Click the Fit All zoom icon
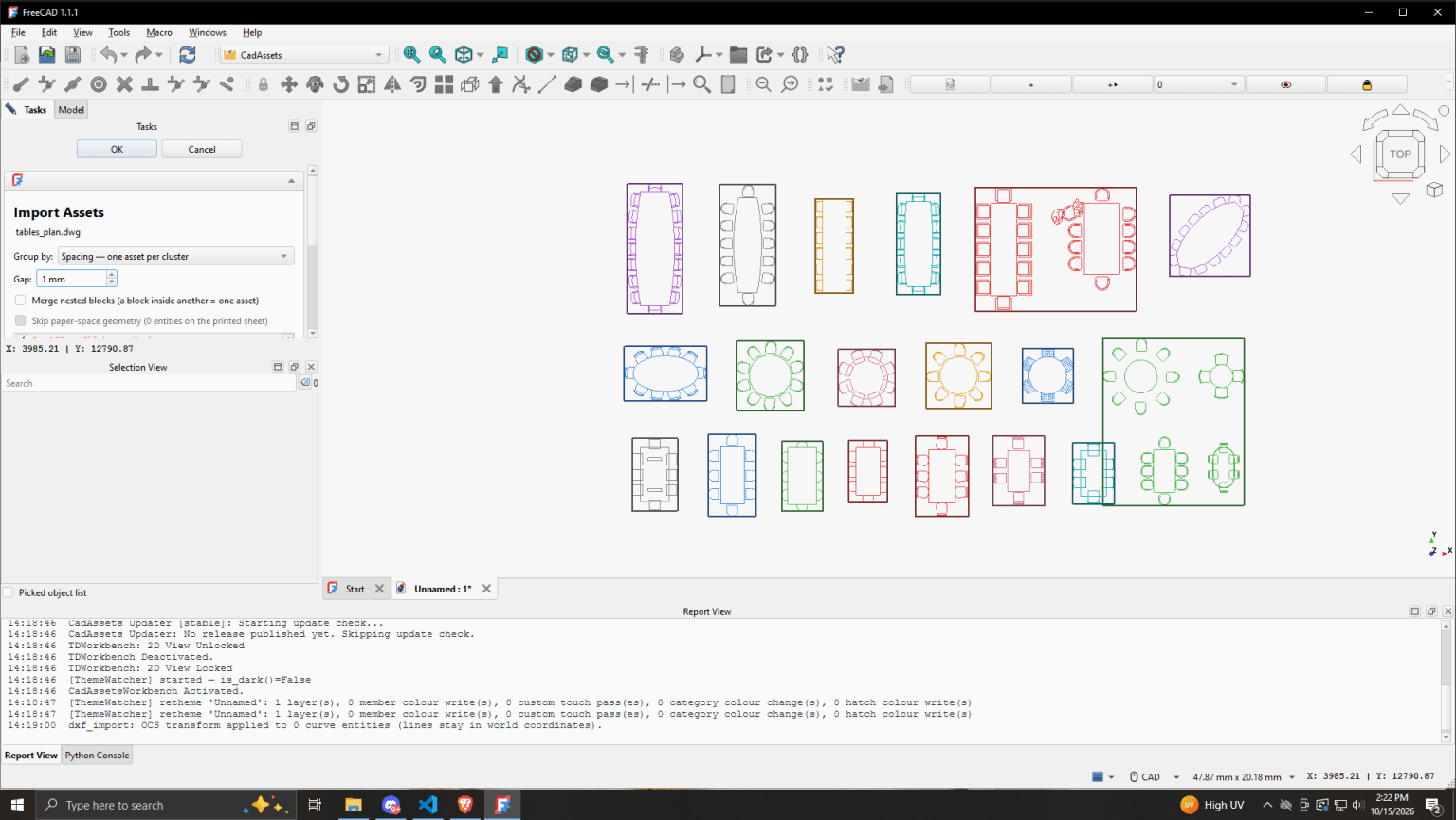The height and width of the screenshot is (820, 1456). 411,55
